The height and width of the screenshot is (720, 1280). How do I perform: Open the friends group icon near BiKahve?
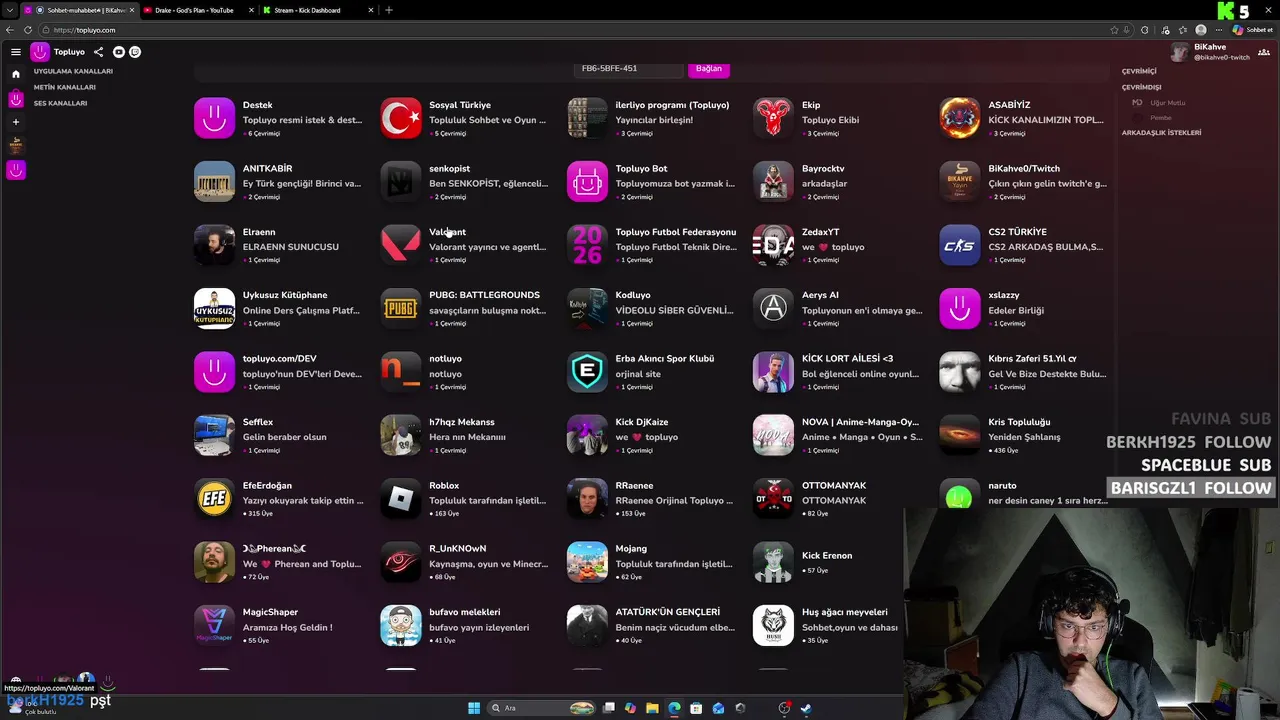point(1264,52)
